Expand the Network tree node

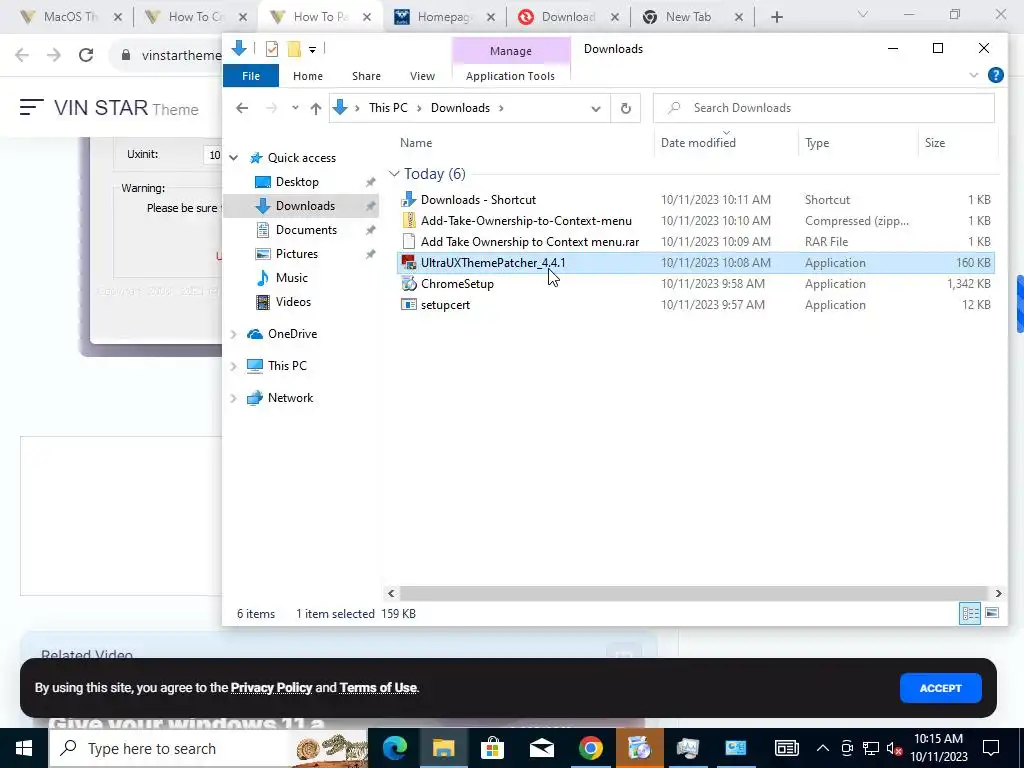234,398
